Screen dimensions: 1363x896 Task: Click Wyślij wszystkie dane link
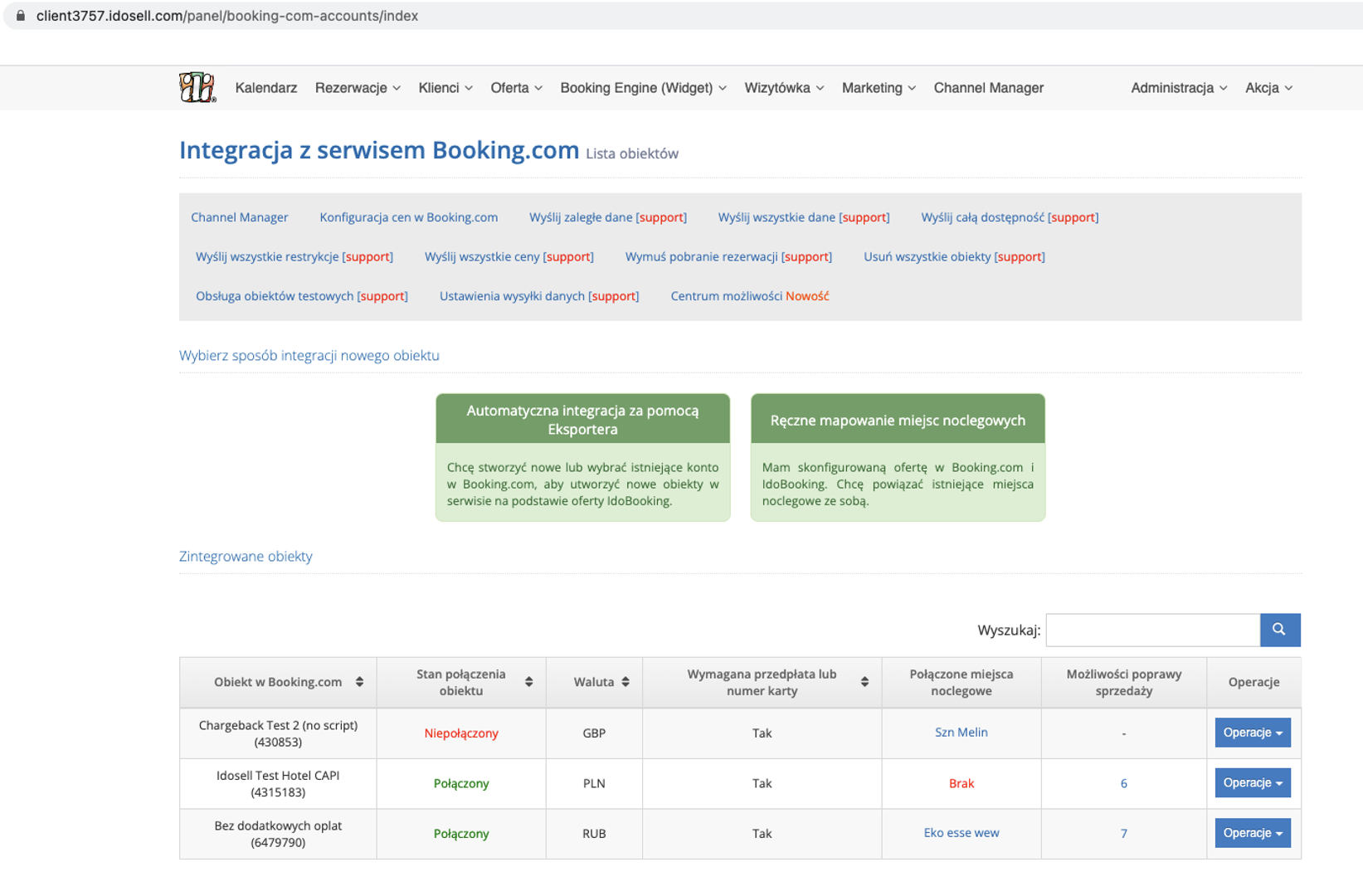tap(804, 217)
